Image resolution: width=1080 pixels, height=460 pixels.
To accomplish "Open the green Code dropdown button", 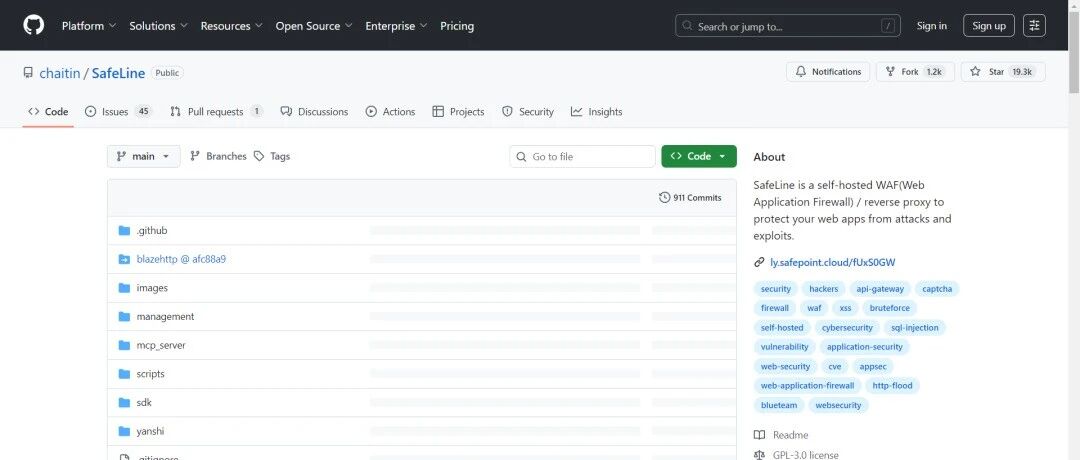I will 698,156.
